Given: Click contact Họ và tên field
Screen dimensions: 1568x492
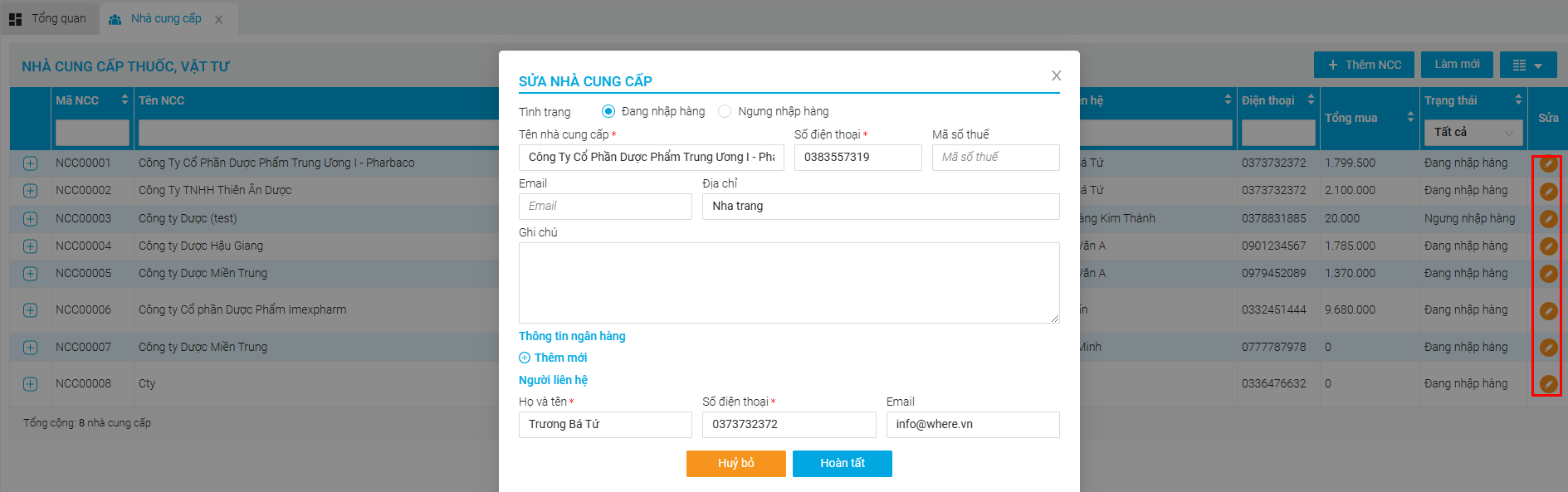Looking at the screenshot, I should point(605,425).
